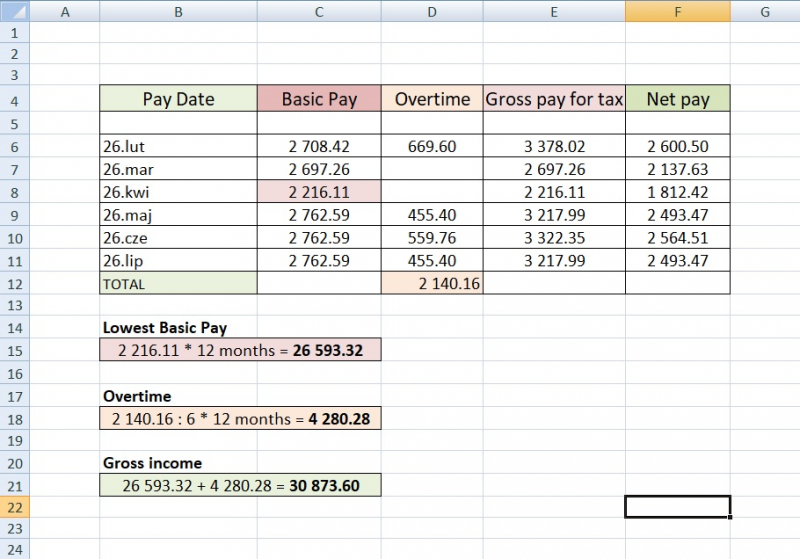Select row 12 header
The height and width of the screenshot is (559, 800).
(14, 283)
